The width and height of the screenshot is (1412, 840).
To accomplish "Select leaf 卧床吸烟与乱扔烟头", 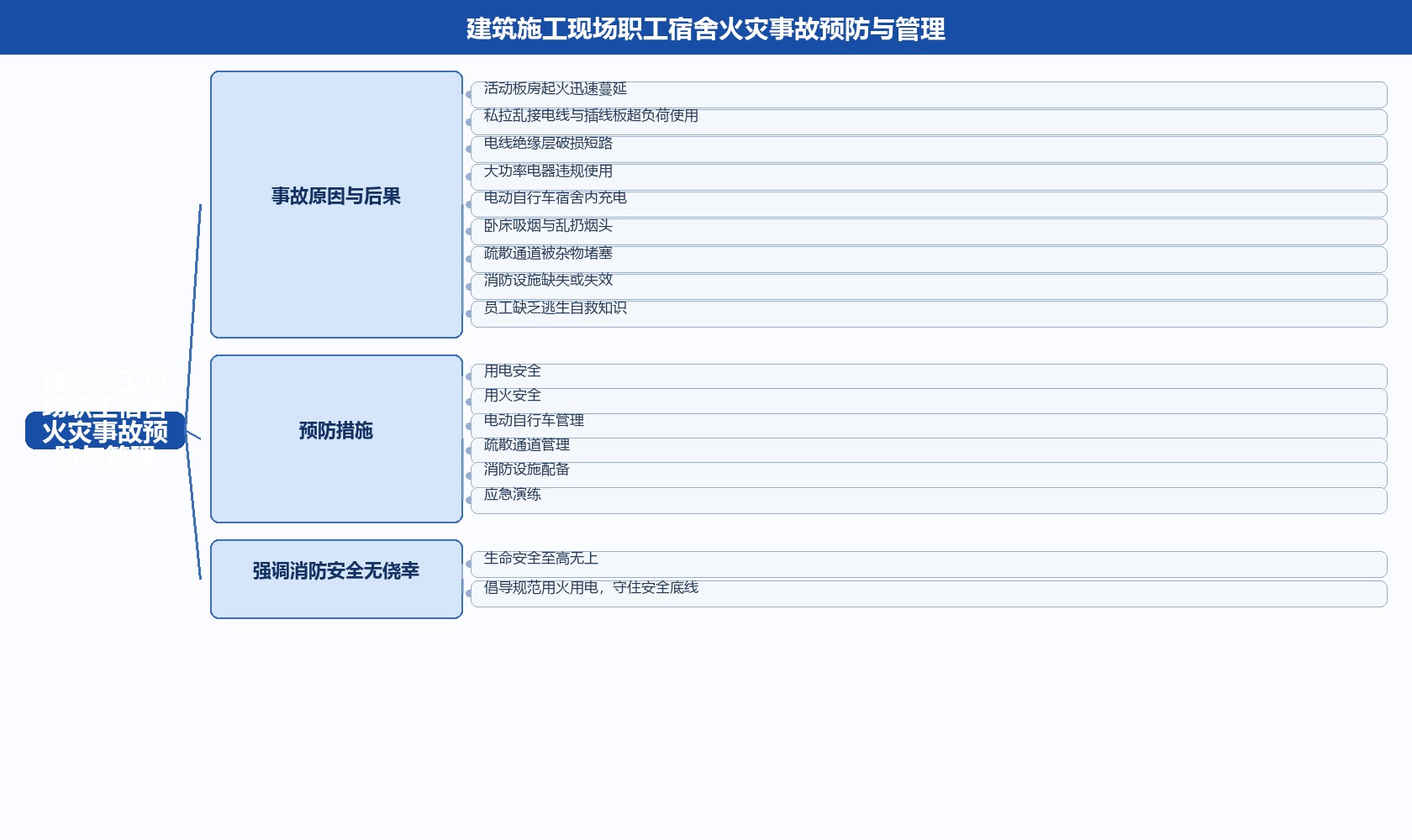I will [x=929, y=232].
